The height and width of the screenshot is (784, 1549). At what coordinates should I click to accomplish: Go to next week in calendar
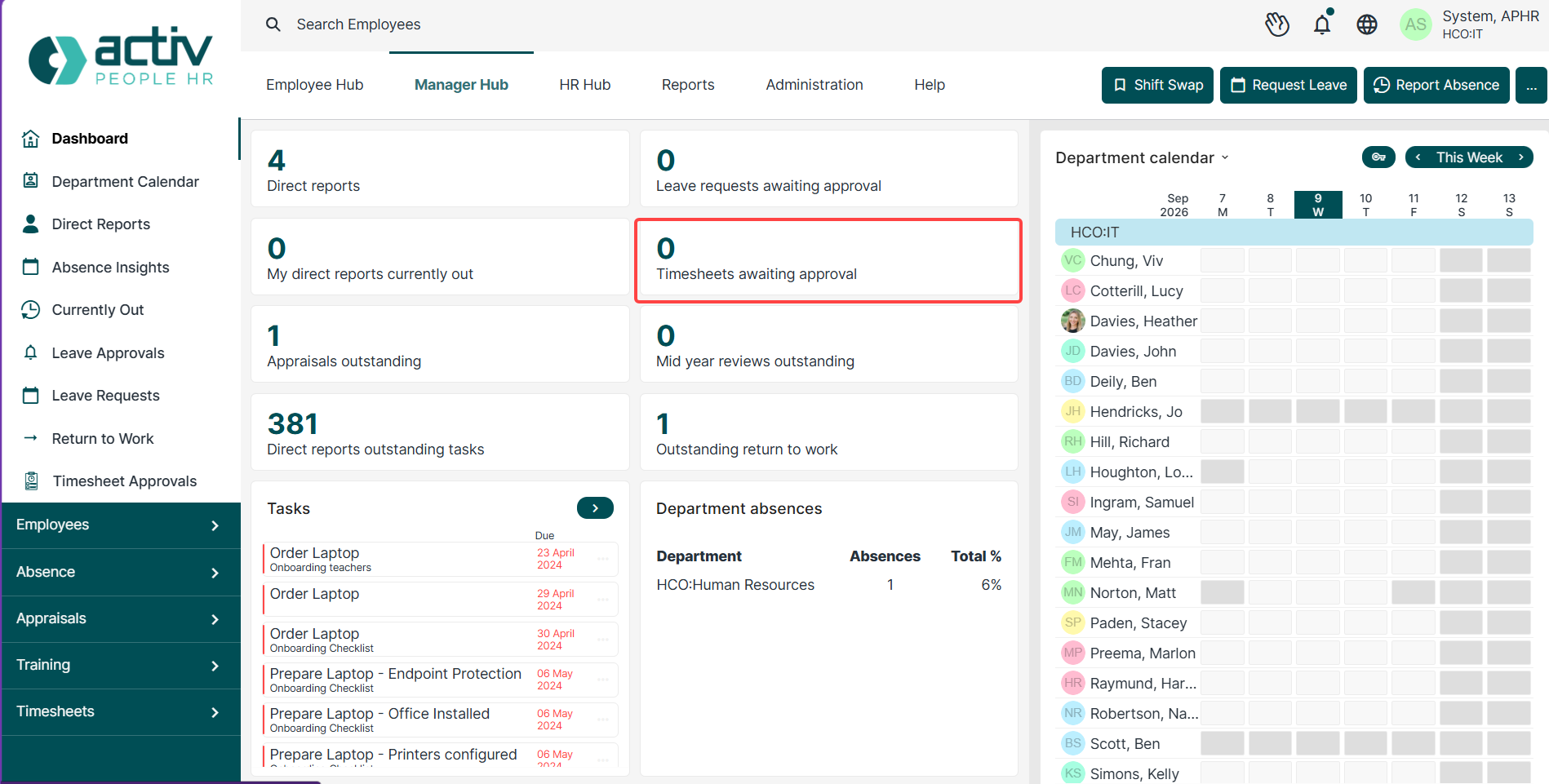(1521, 157)
